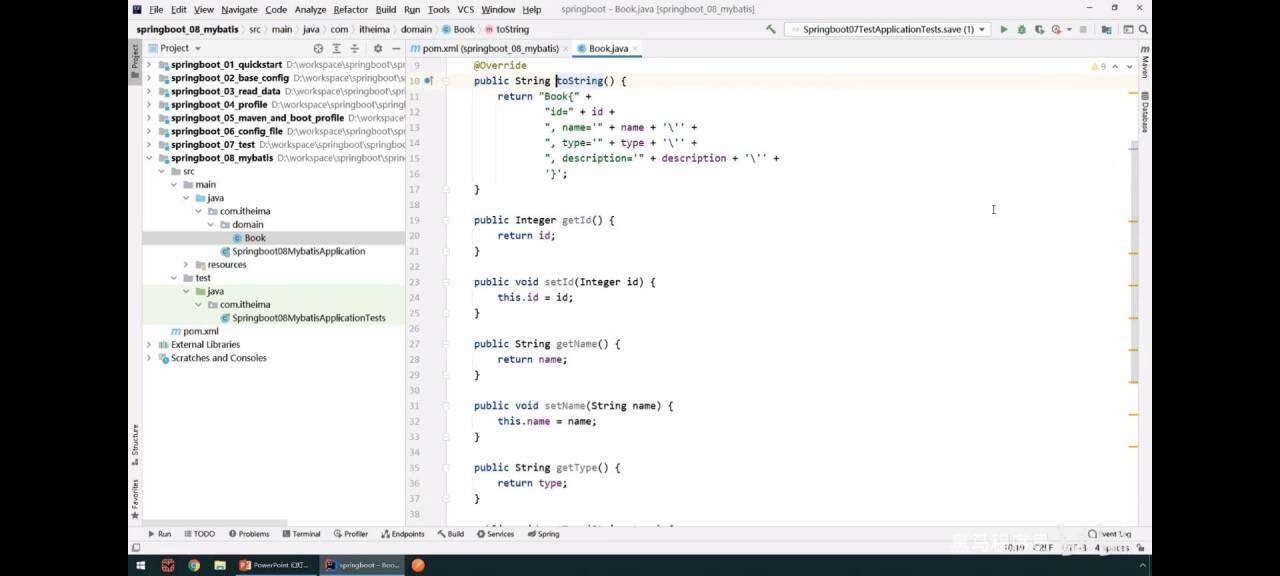Collapse the domain package

pyautogui.click(x=210, y=225)
